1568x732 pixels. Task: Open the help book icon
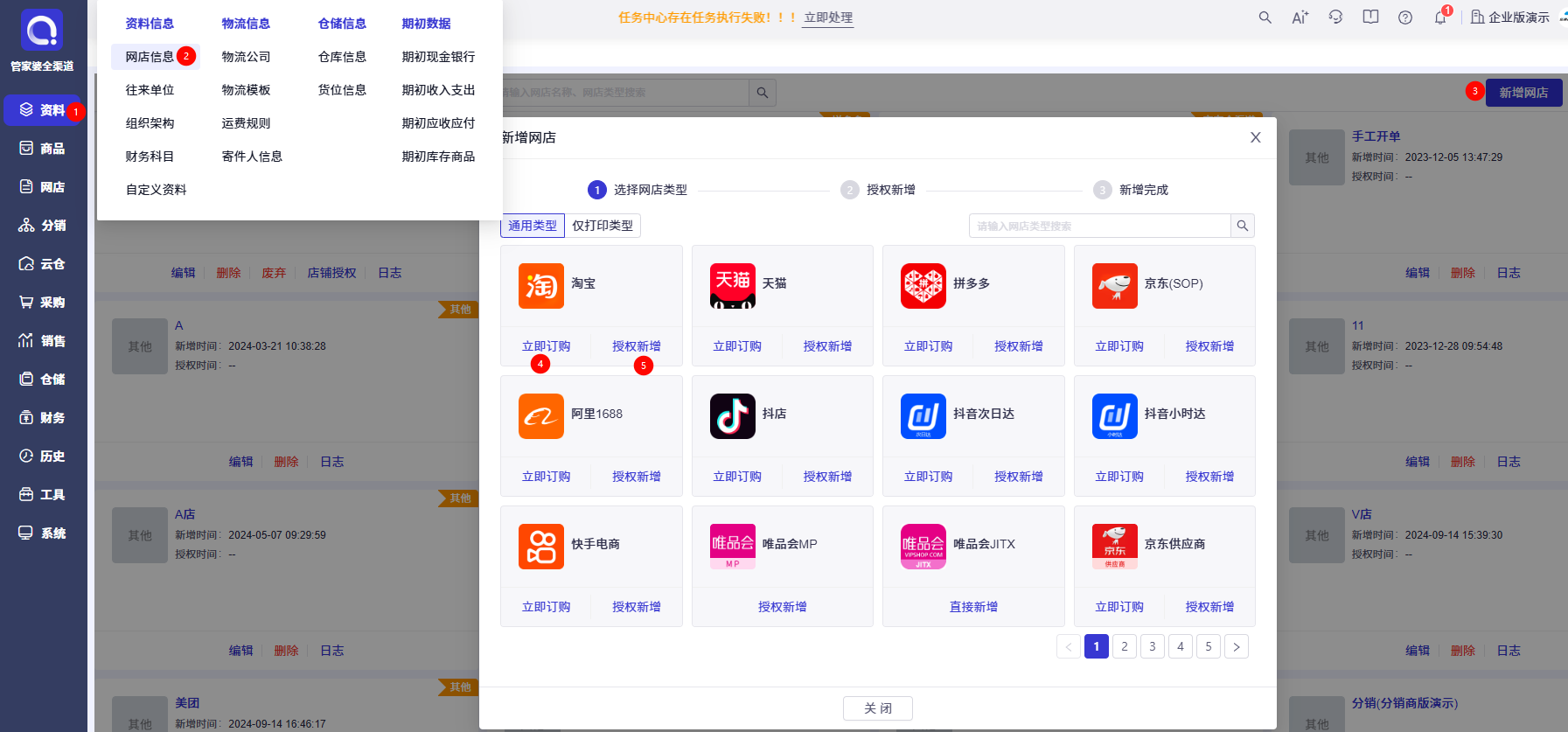1370,17
